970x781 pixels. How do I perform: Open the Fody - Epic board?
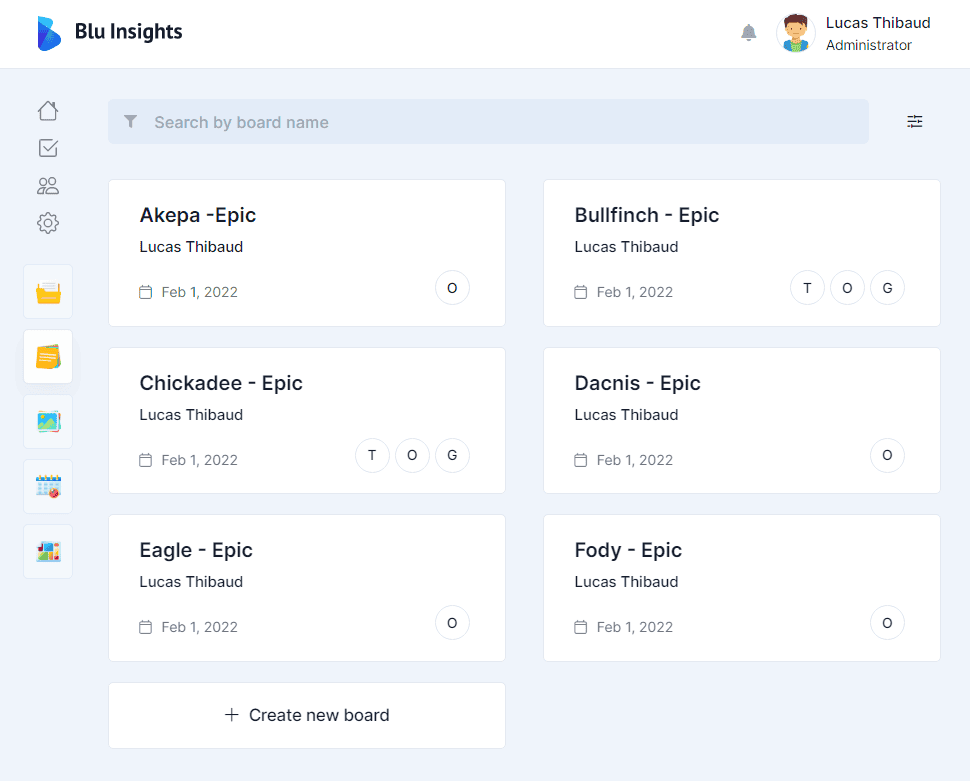pyautogui.click(x=742, y=588)
